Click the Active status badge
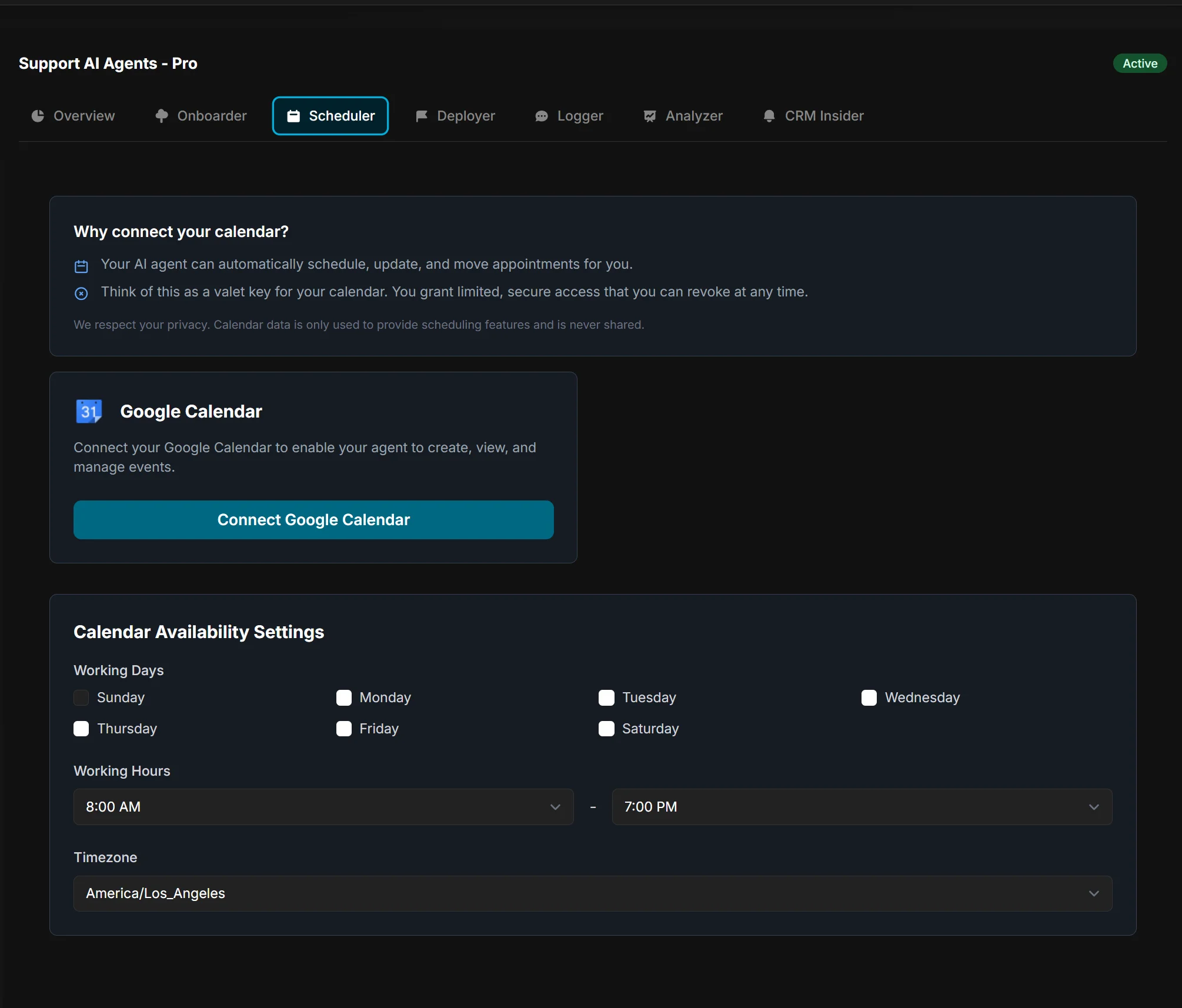Image resolution: width=1182 pixels, height=1008 pixels. tap(1140, 64)
